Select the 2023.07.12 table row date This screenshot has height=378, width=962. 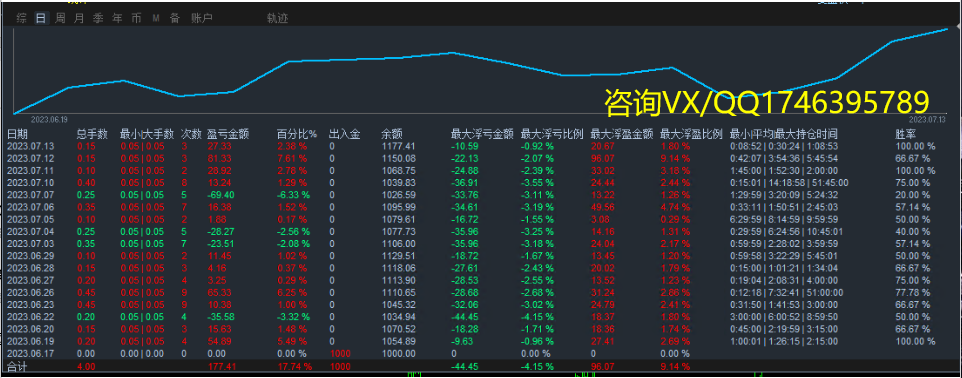pos(31,158)
